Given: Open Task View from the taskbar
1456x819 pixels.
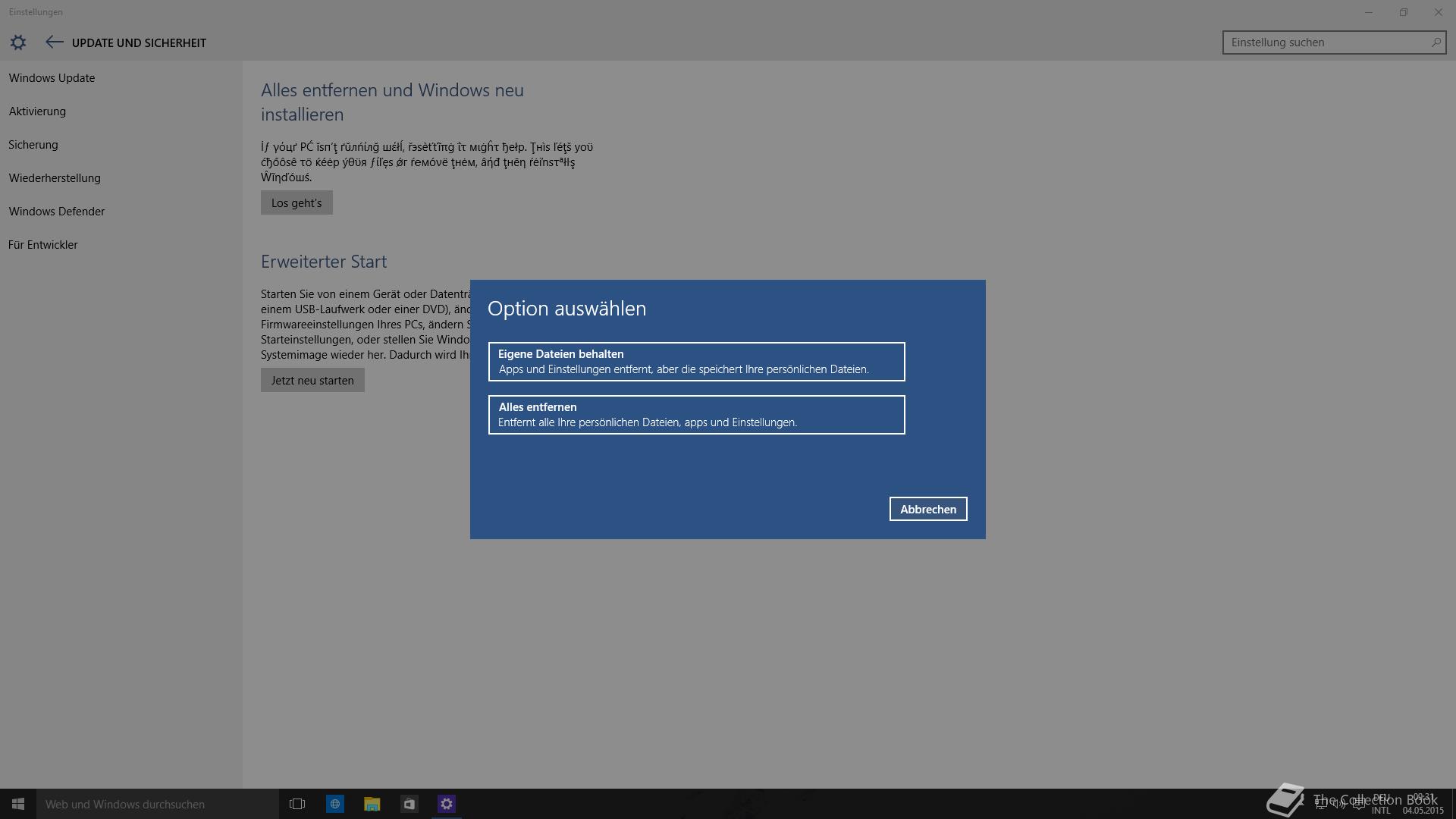Looking at the screenshot, I should (x=297, y=804).
